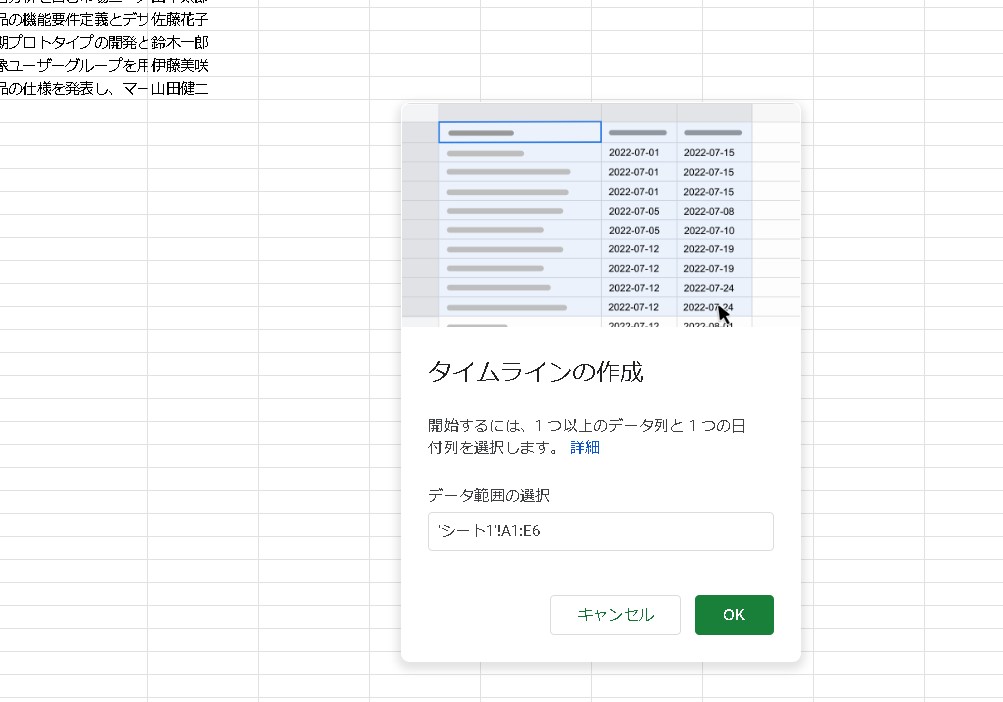Confirm the timeline with the OK button
Image resolution: width=1003 pixels, height=702 pixels.
(733, 615)
